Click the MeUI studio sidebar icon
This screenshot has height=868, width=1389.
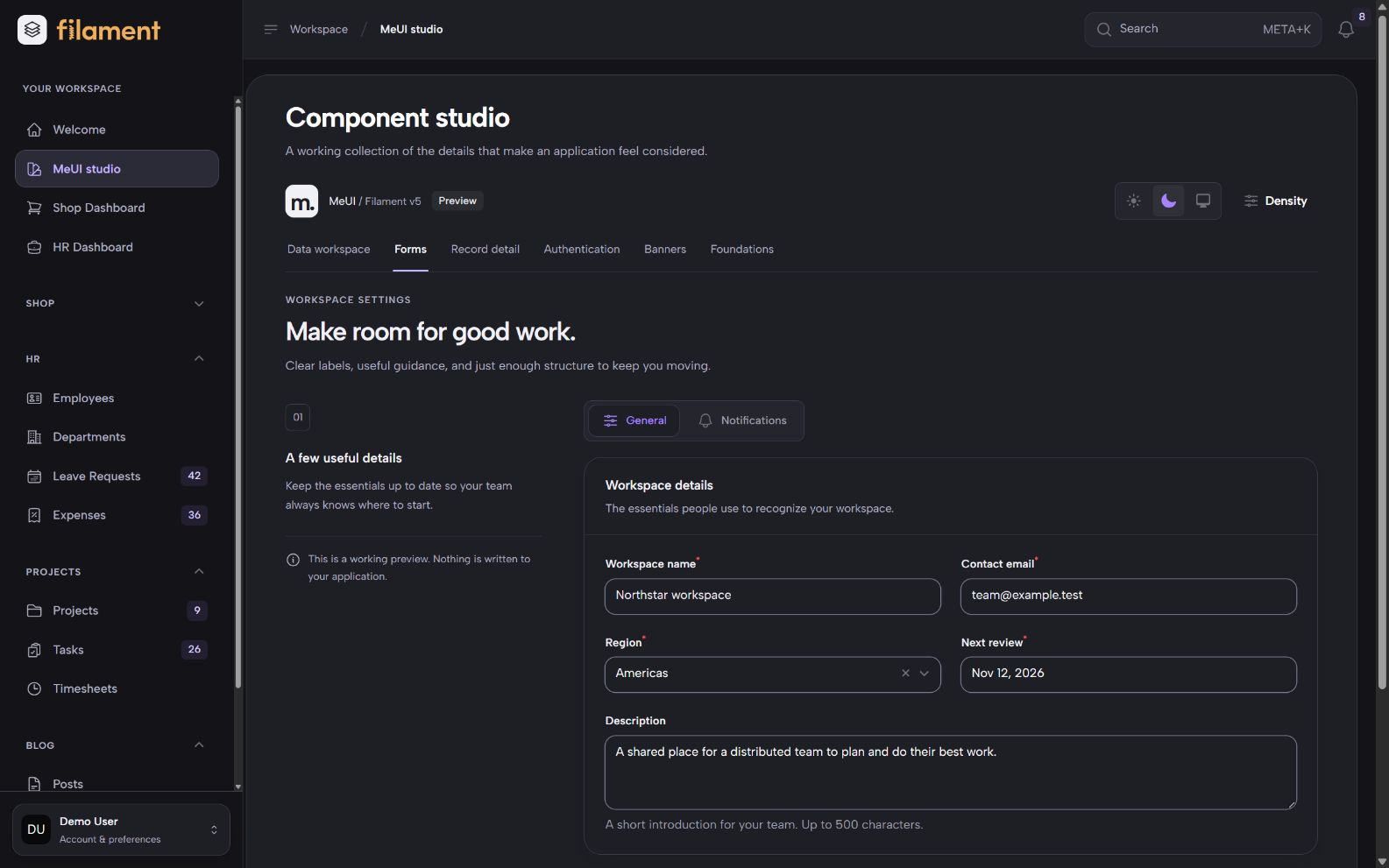coord(34,169)
